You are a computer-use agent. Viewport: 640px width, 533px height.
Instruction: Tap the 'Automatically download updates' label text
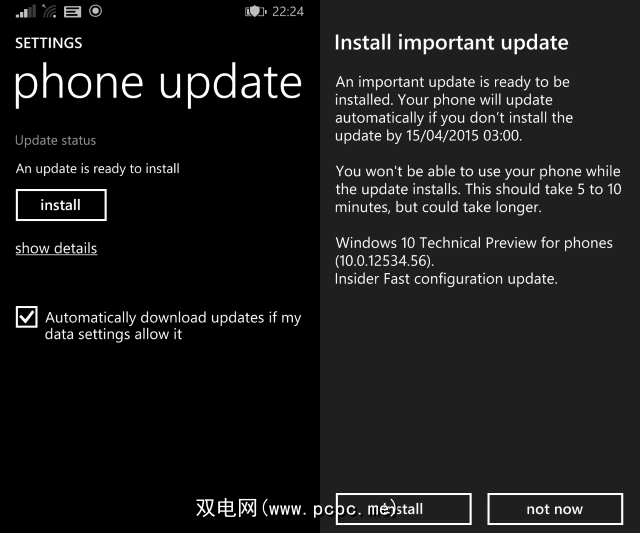[x=173, y=326]
